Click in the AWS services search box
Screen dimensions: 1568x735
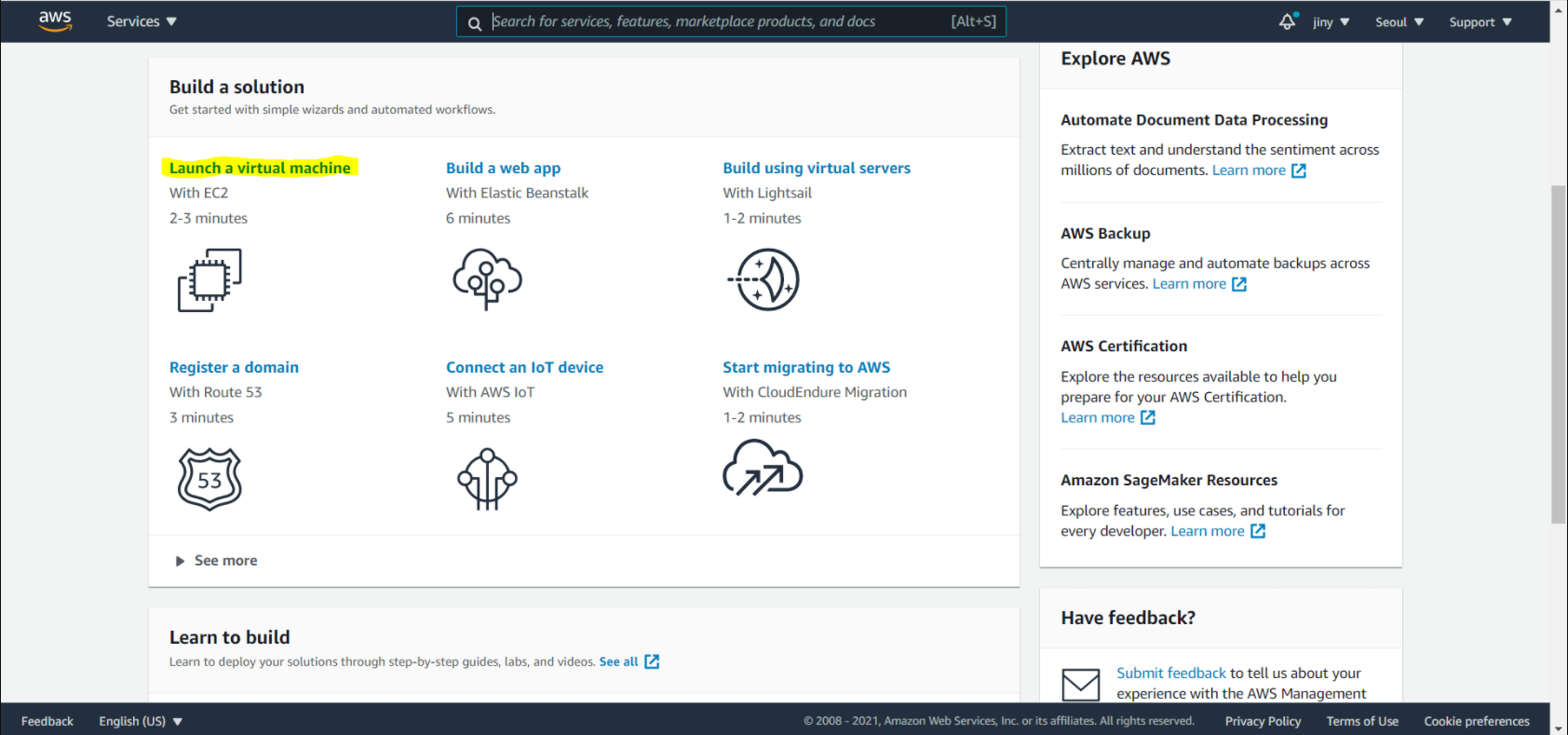point(717,21)
